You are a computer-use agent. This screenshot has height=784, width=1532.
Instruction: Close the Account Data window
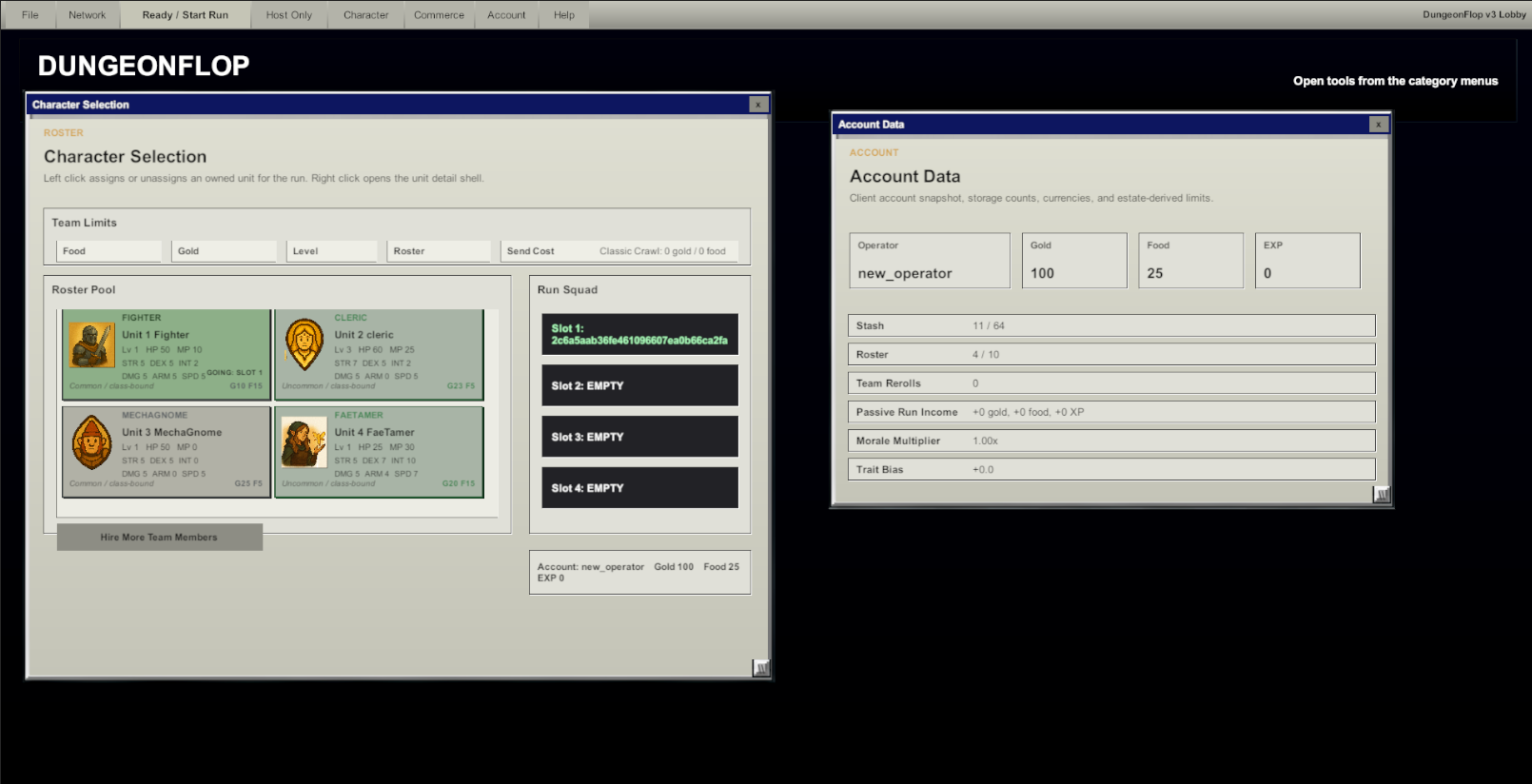1378,125
